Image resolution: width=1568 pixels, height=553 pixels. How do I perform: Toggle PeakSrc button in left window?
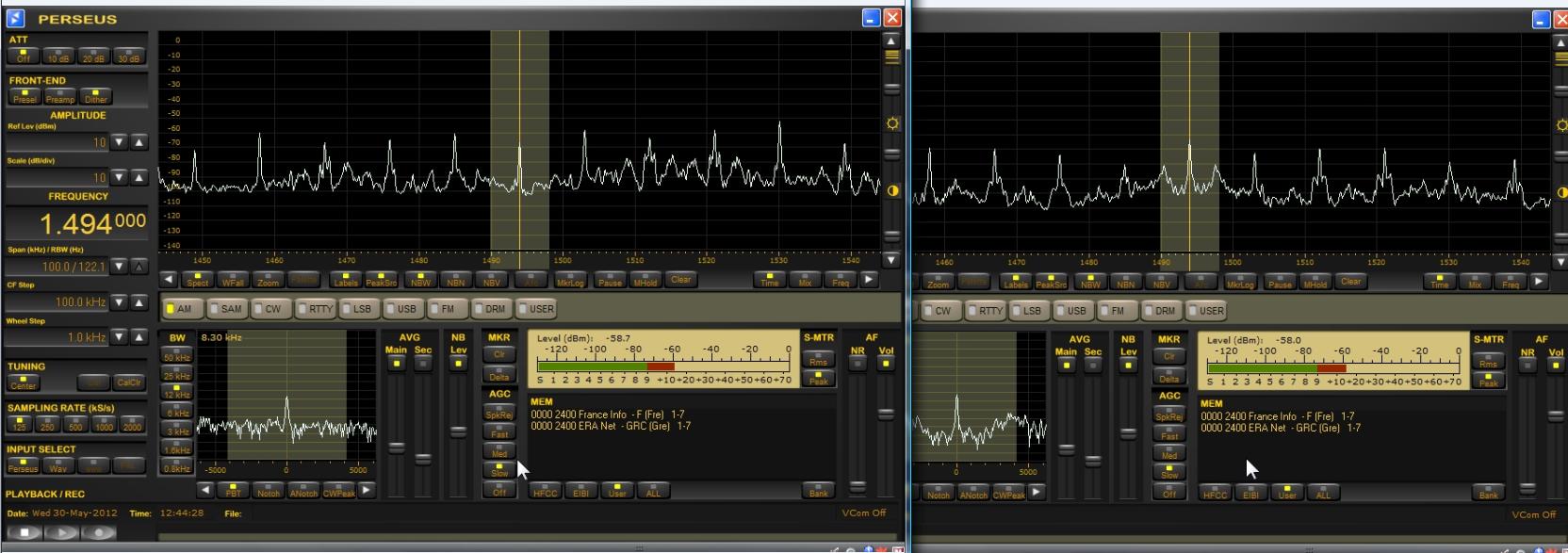(x=381, y=280)
